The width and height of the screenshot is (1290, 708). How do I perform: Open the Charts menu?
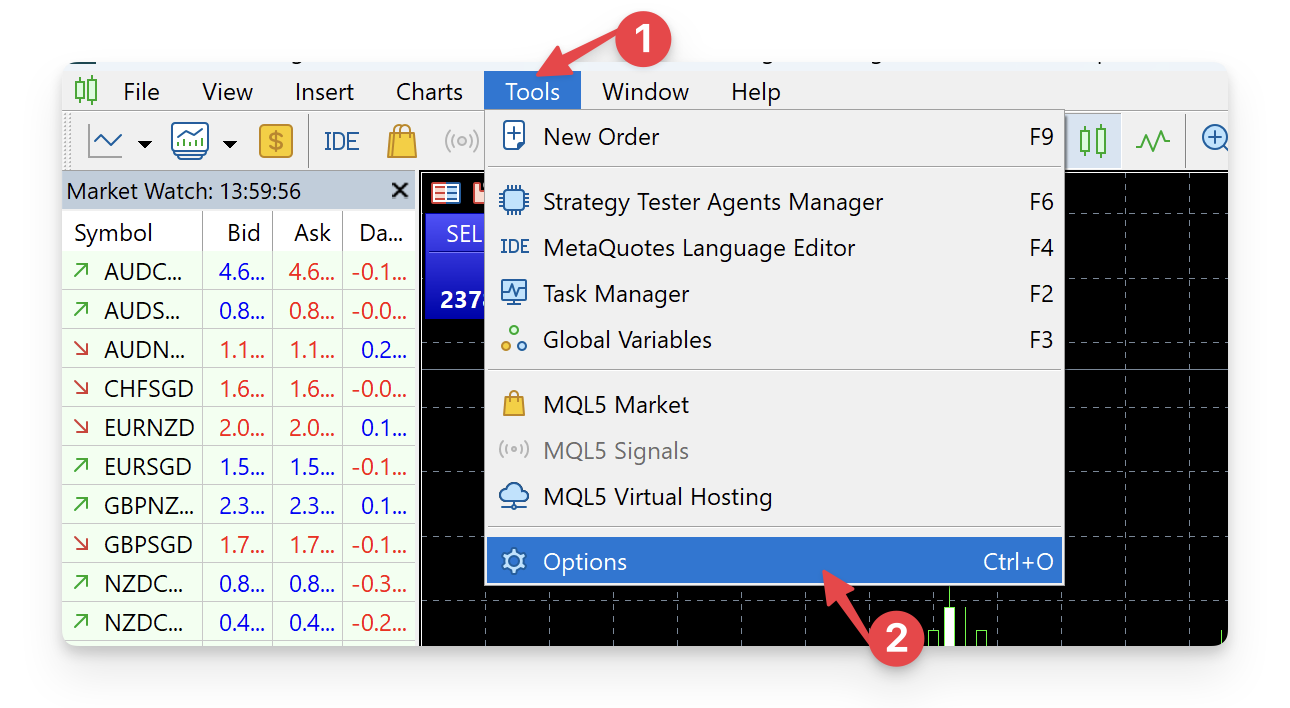coord(429,92)
